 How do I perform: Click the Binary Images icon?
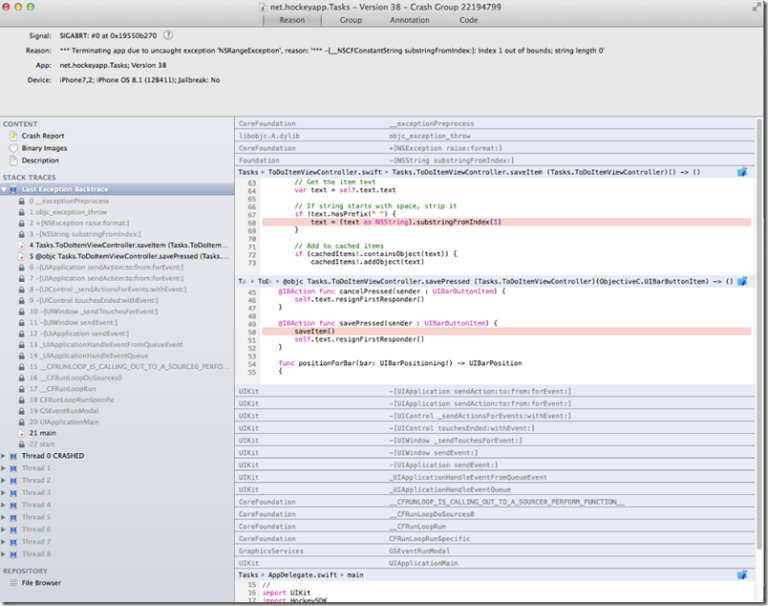(12, 148)
